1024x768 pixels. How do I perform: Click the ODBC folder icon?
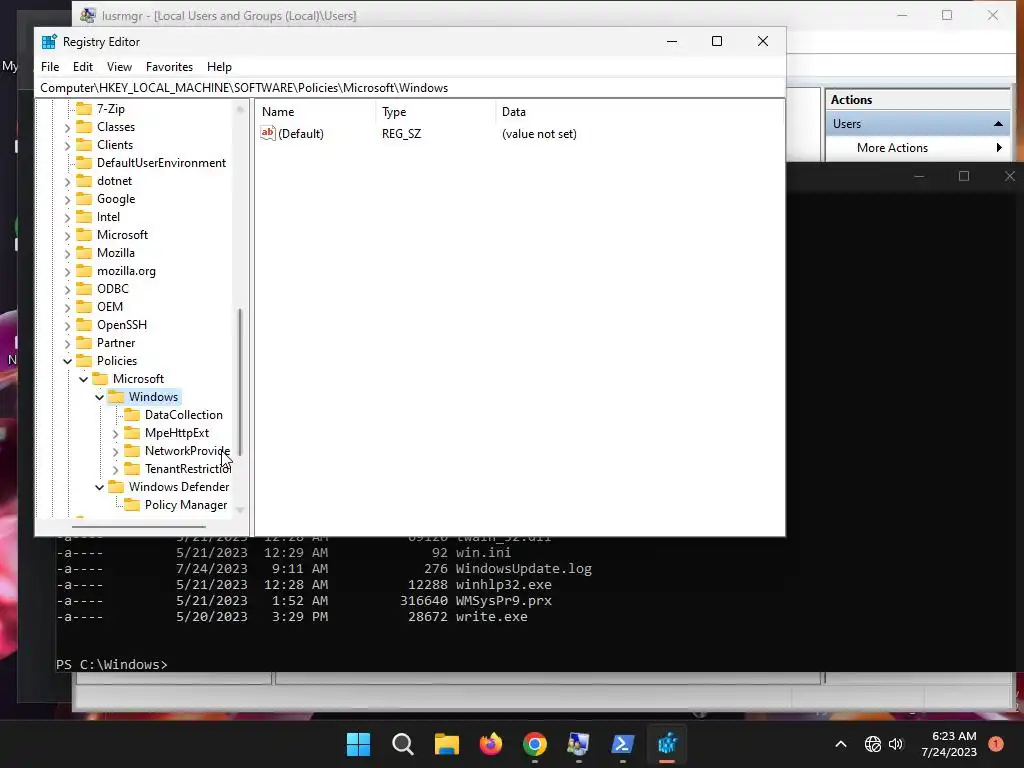pos(84,289)
